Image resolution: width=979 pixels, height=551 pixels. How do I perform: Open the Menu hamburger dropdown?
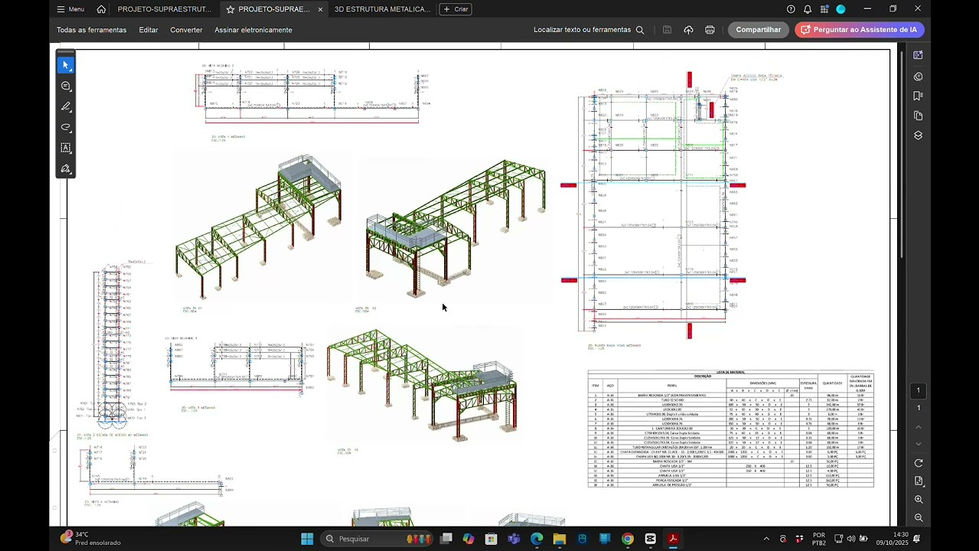[70, 9]
